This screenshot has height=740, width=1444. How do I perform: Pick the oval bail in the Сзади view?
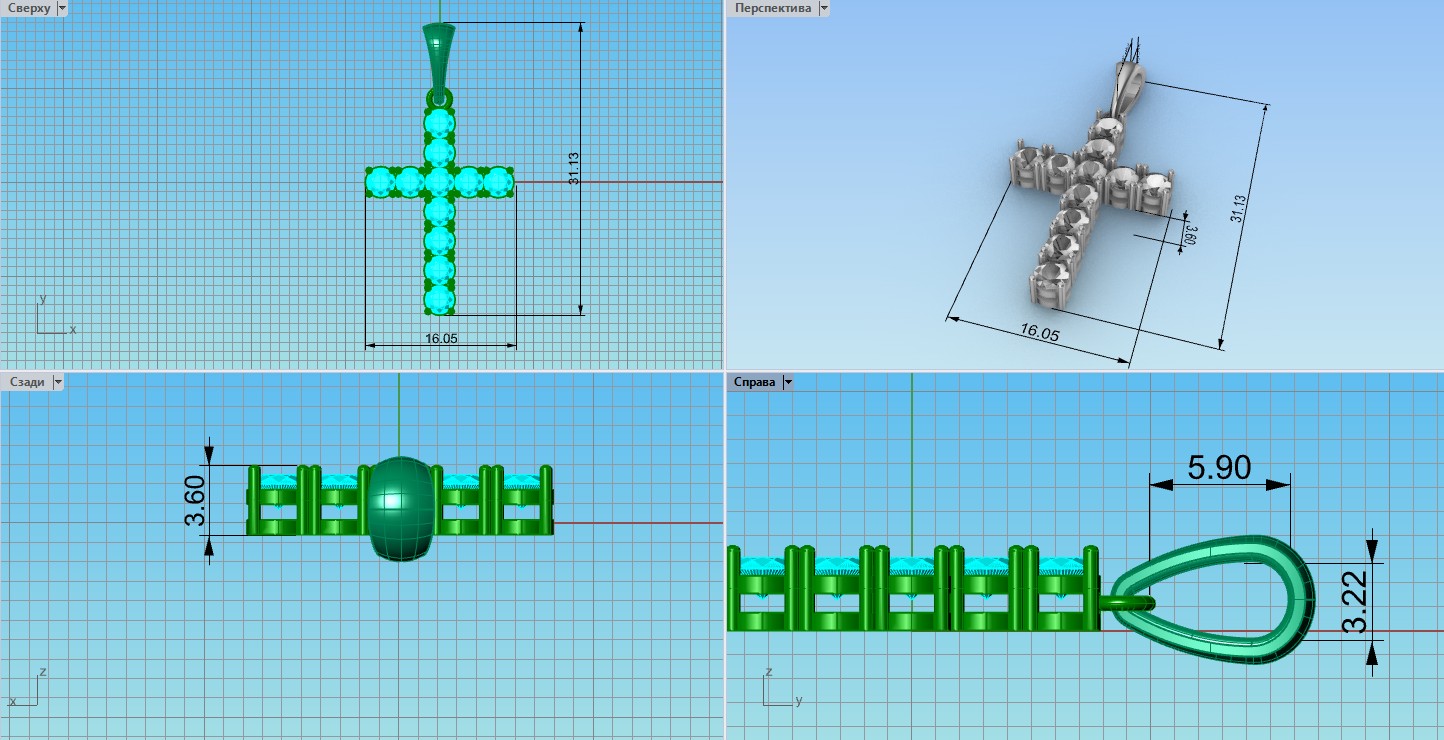click(x=400, y=508)
